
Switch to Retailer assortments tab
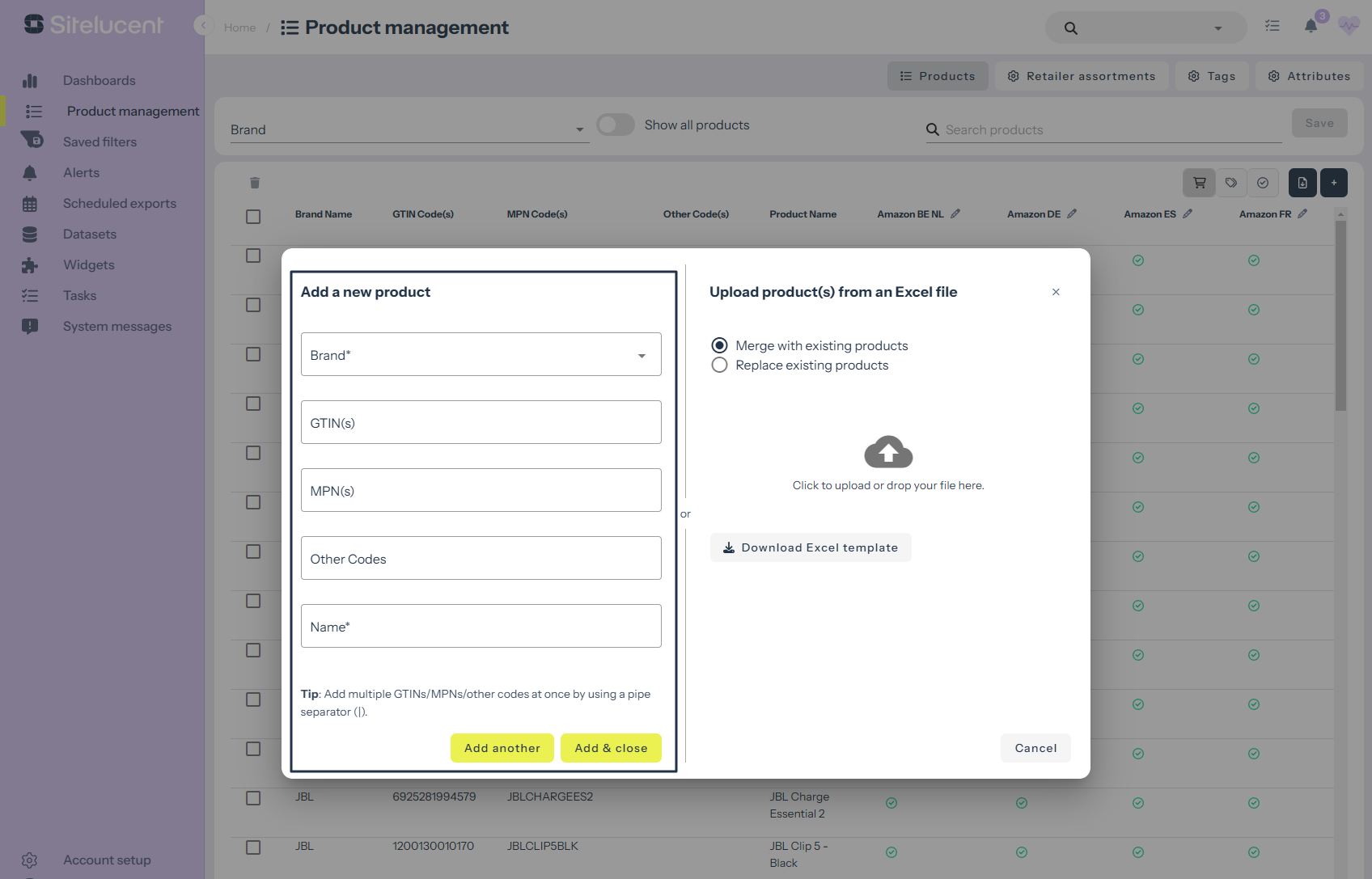1081,76
